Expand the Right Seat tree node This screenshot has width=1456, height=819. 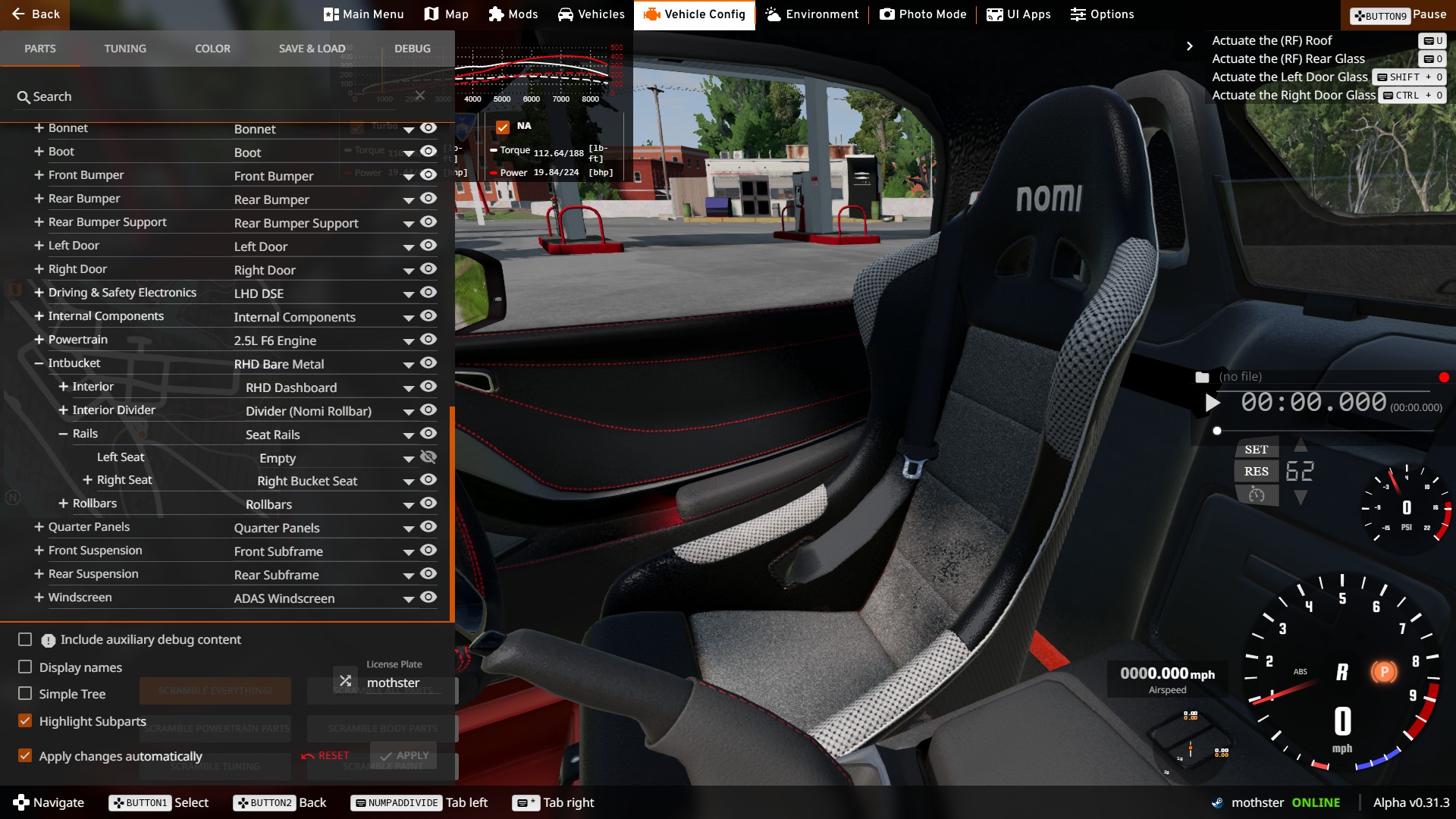coord(87,480)
